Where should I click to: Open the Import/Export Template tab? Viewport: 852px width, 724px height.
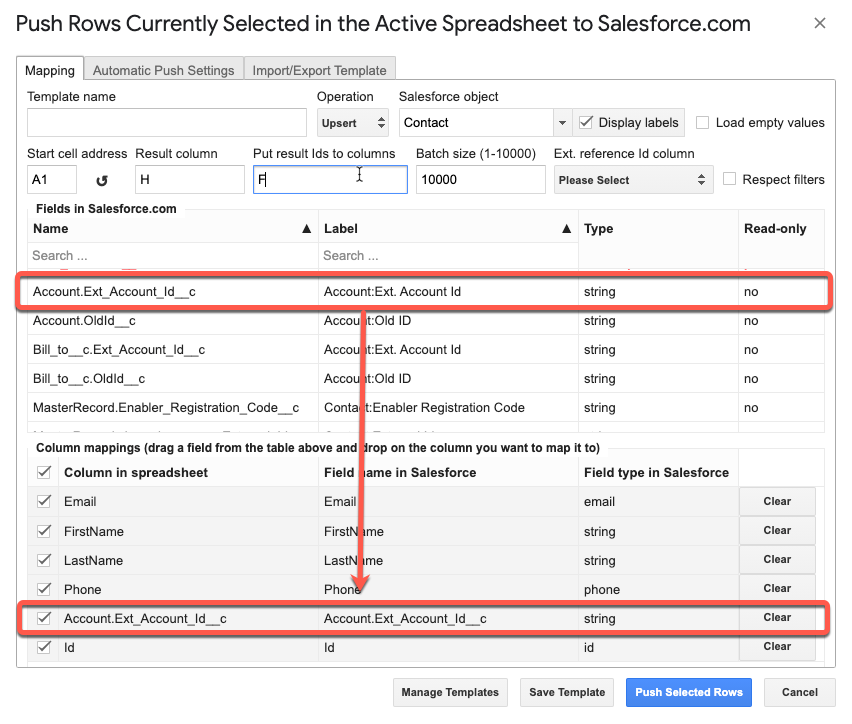(x=320, y=70)
